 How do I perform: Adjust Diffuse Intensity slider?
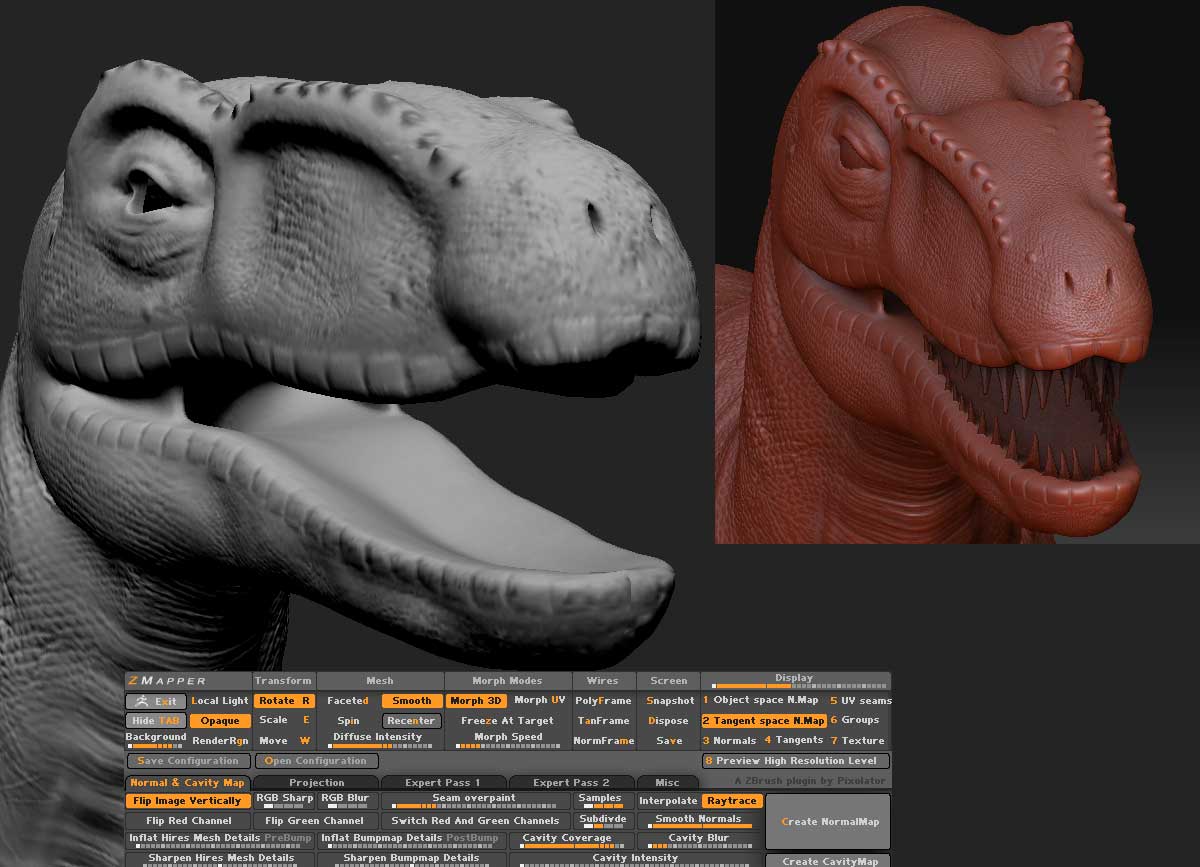click(380, 740)
